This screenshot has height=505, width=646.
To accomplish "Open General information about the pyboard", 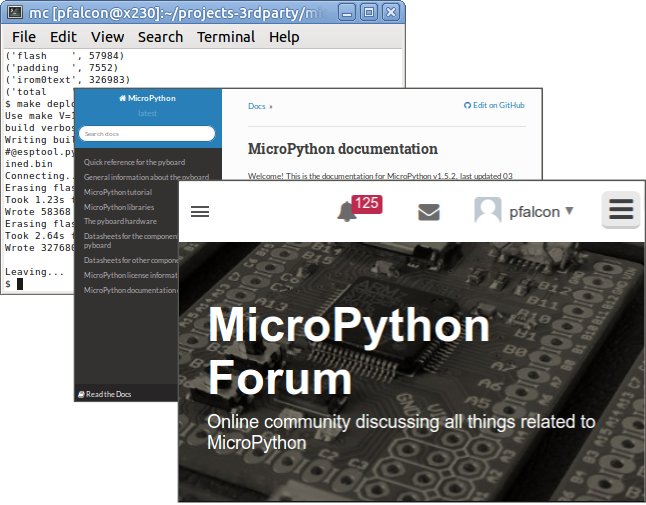I will (146, 177).
